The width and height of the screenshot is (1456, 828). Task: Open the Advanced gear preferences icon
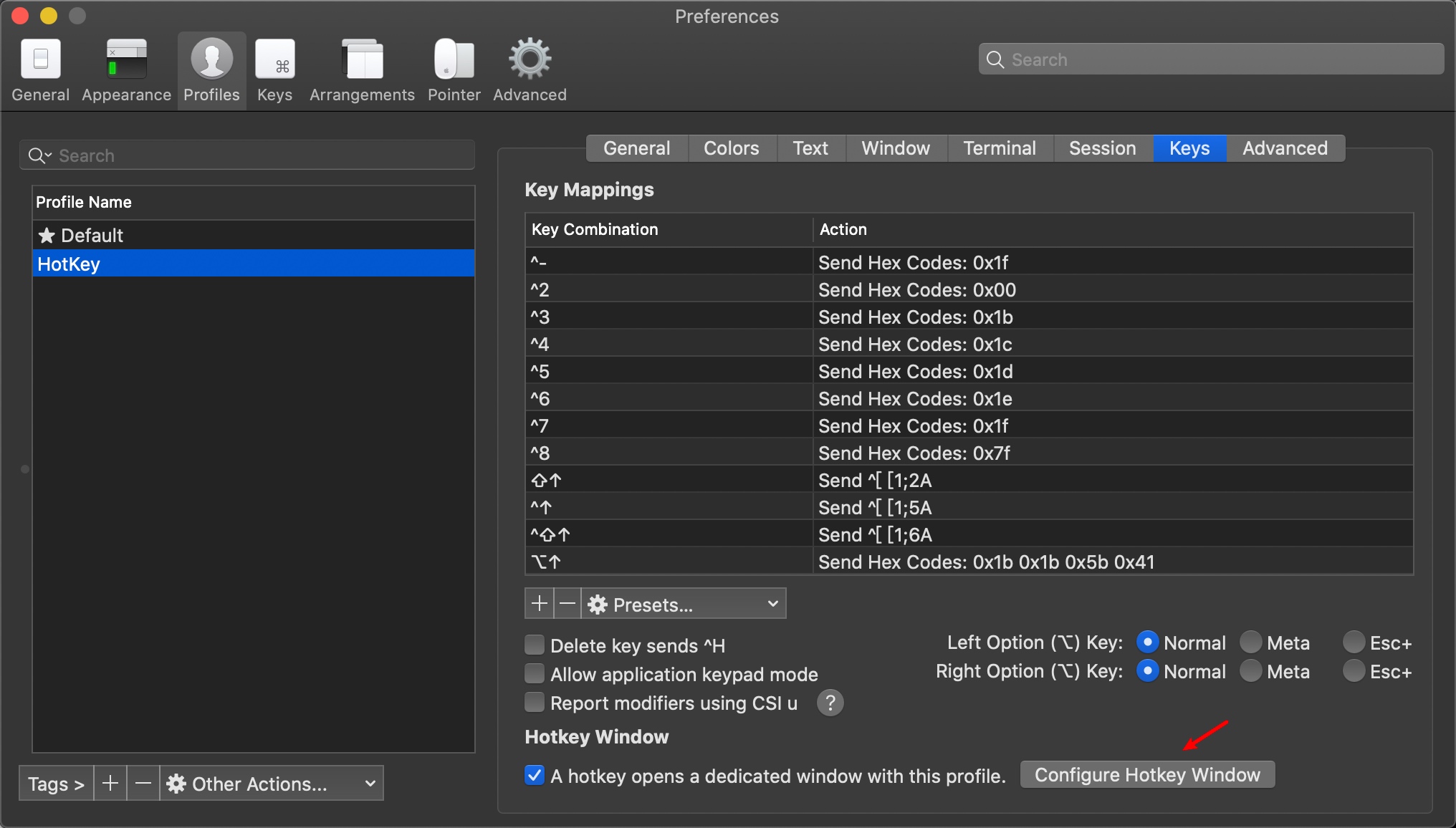point(530,59)
